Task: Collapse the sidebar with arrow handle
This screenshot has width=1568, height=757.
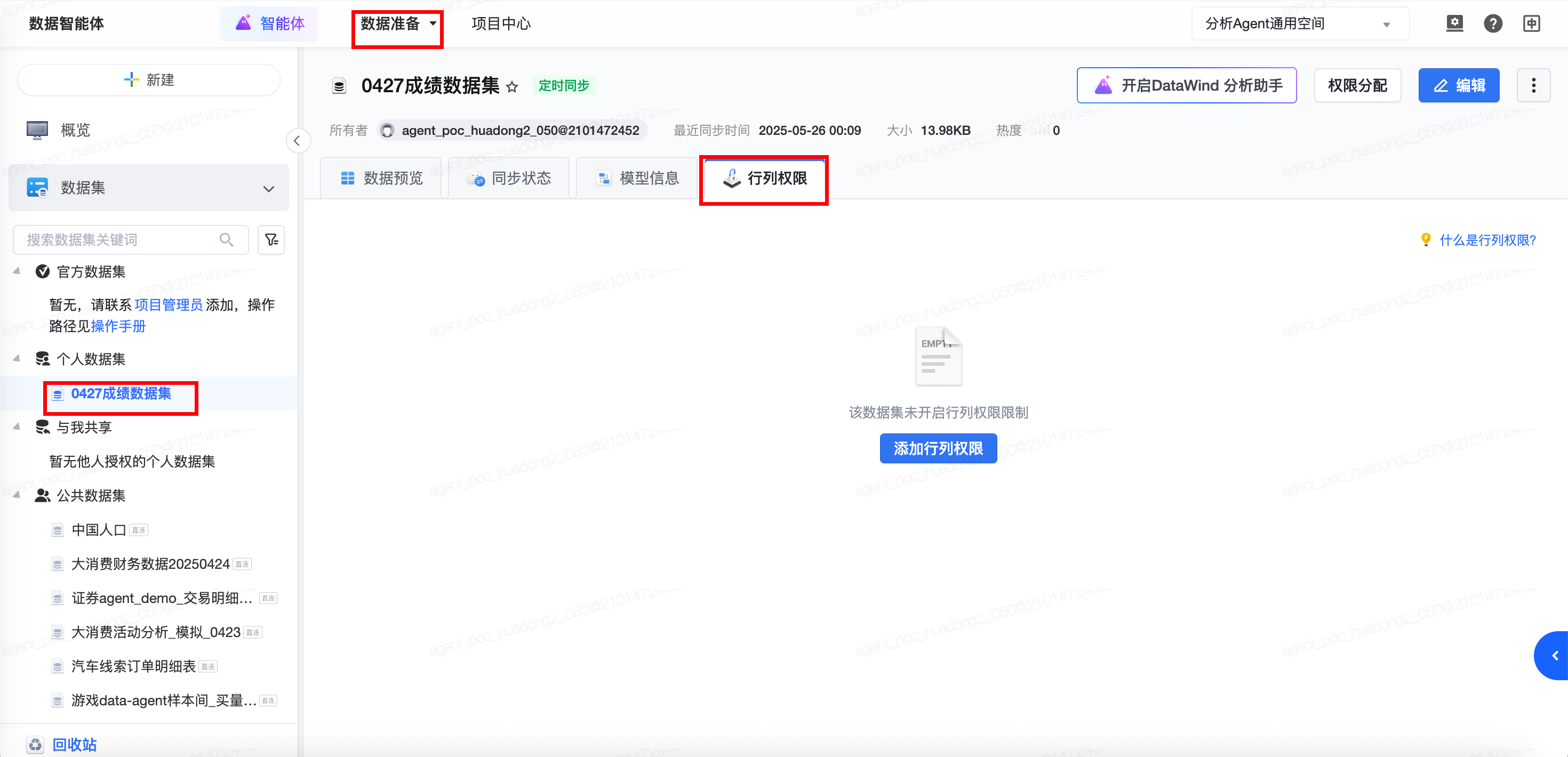Action: [x=297, y=141]
